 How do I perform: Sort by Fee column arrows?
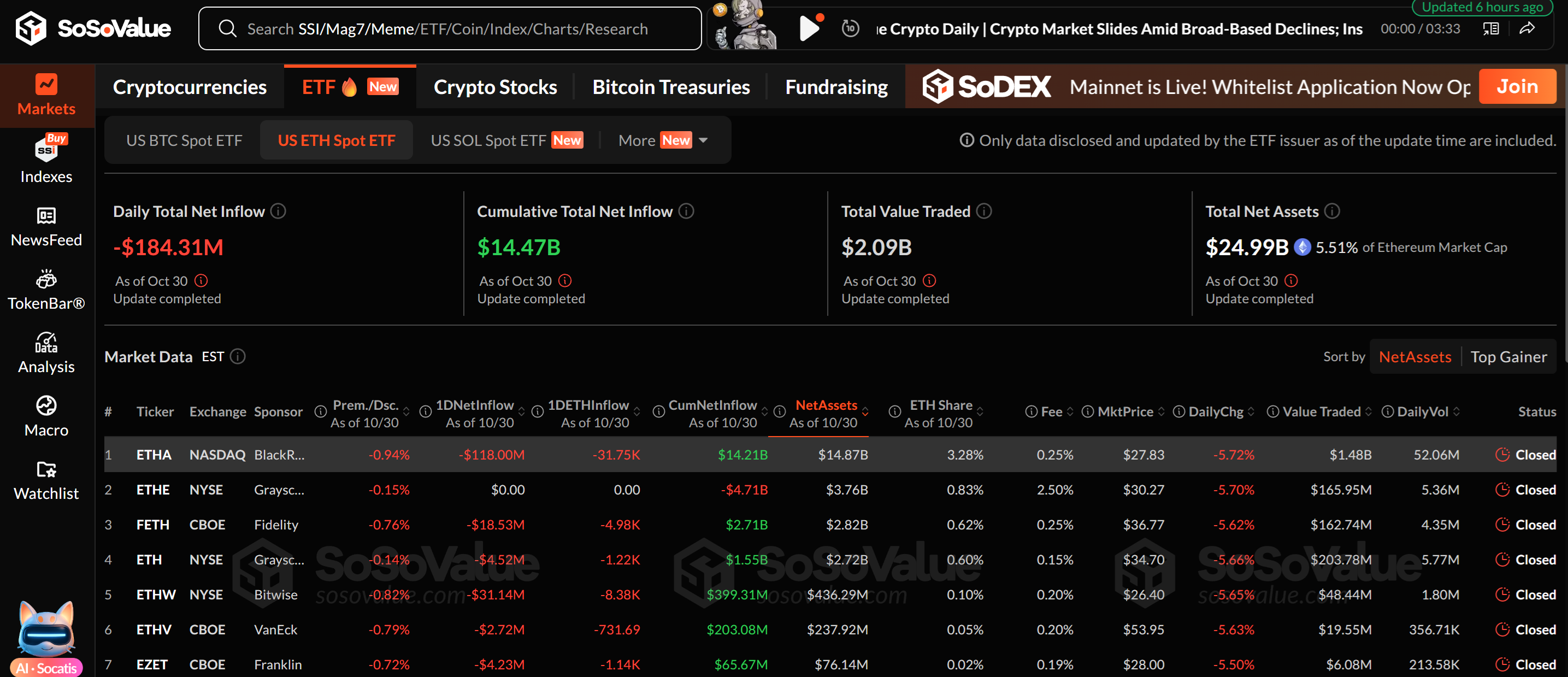tap(1070, 411)
